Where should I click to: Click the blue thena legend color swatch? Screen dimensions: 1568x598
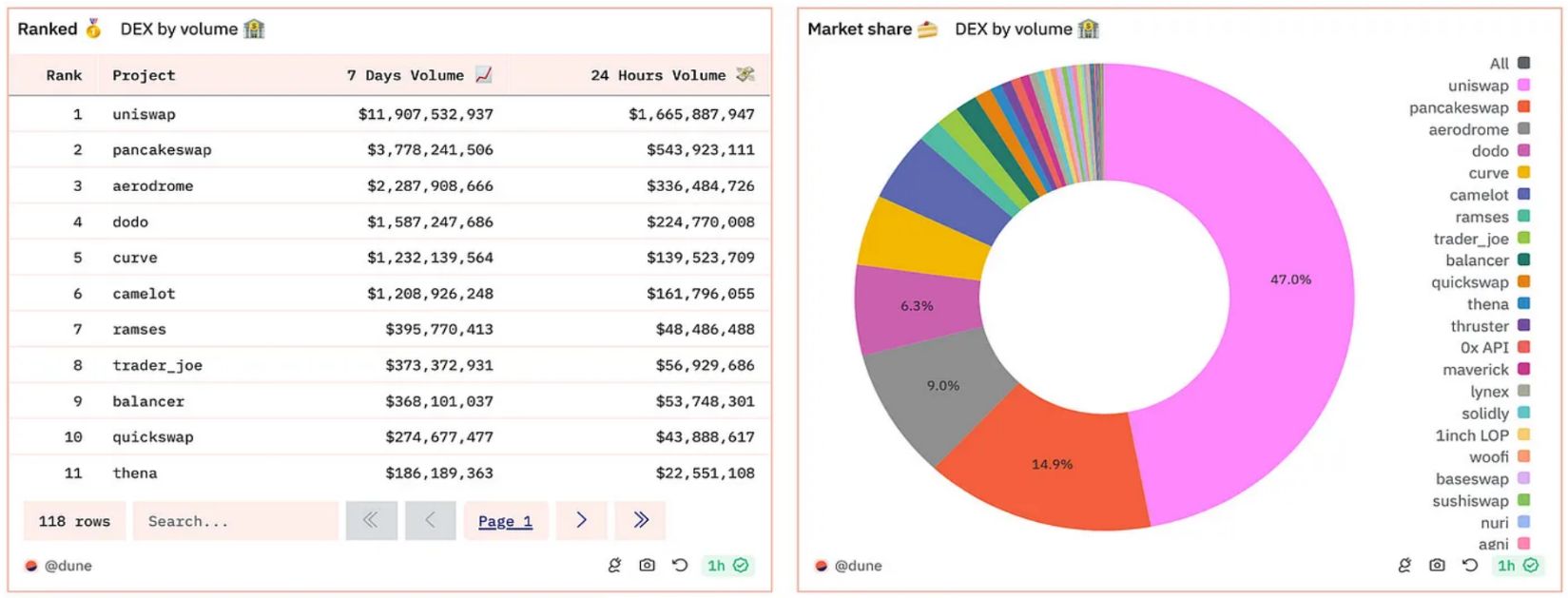tap(1523, 303)
